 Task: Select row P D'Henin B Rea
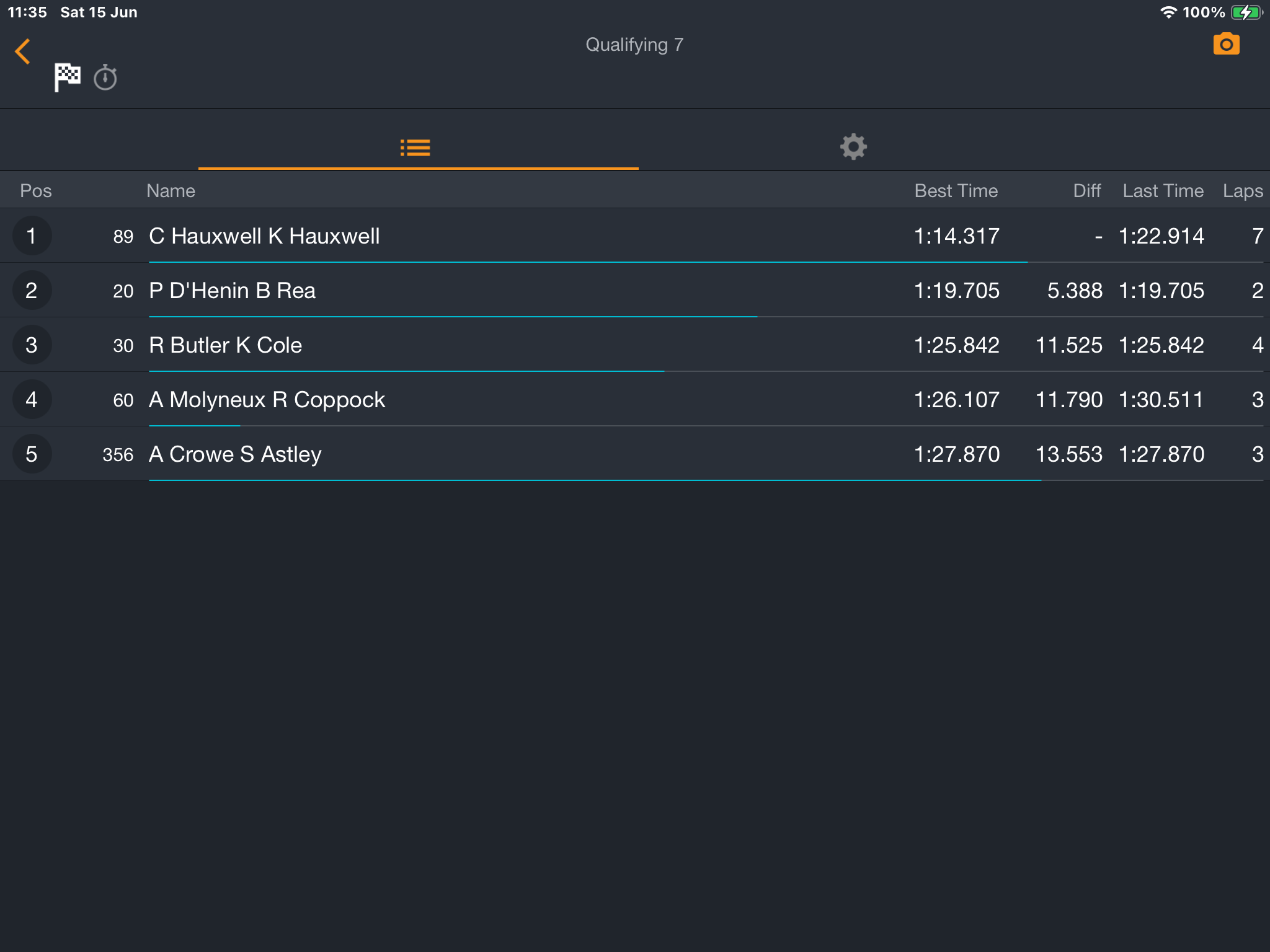click(635, 290)
